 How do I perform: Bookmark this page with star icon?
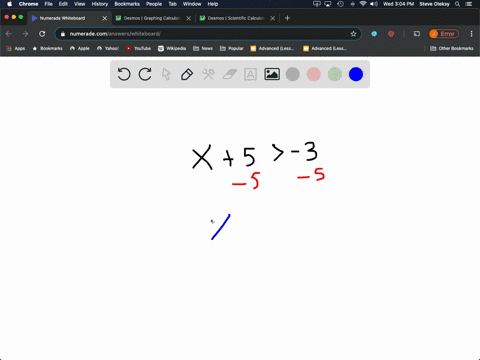pos(353,34)
